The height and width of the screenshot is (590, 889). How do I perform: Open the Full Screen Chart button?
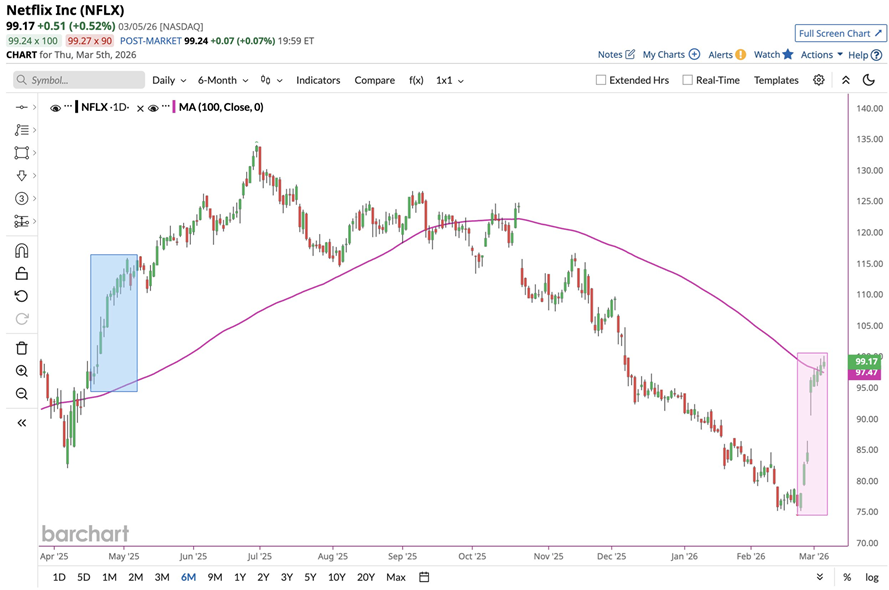839,32
